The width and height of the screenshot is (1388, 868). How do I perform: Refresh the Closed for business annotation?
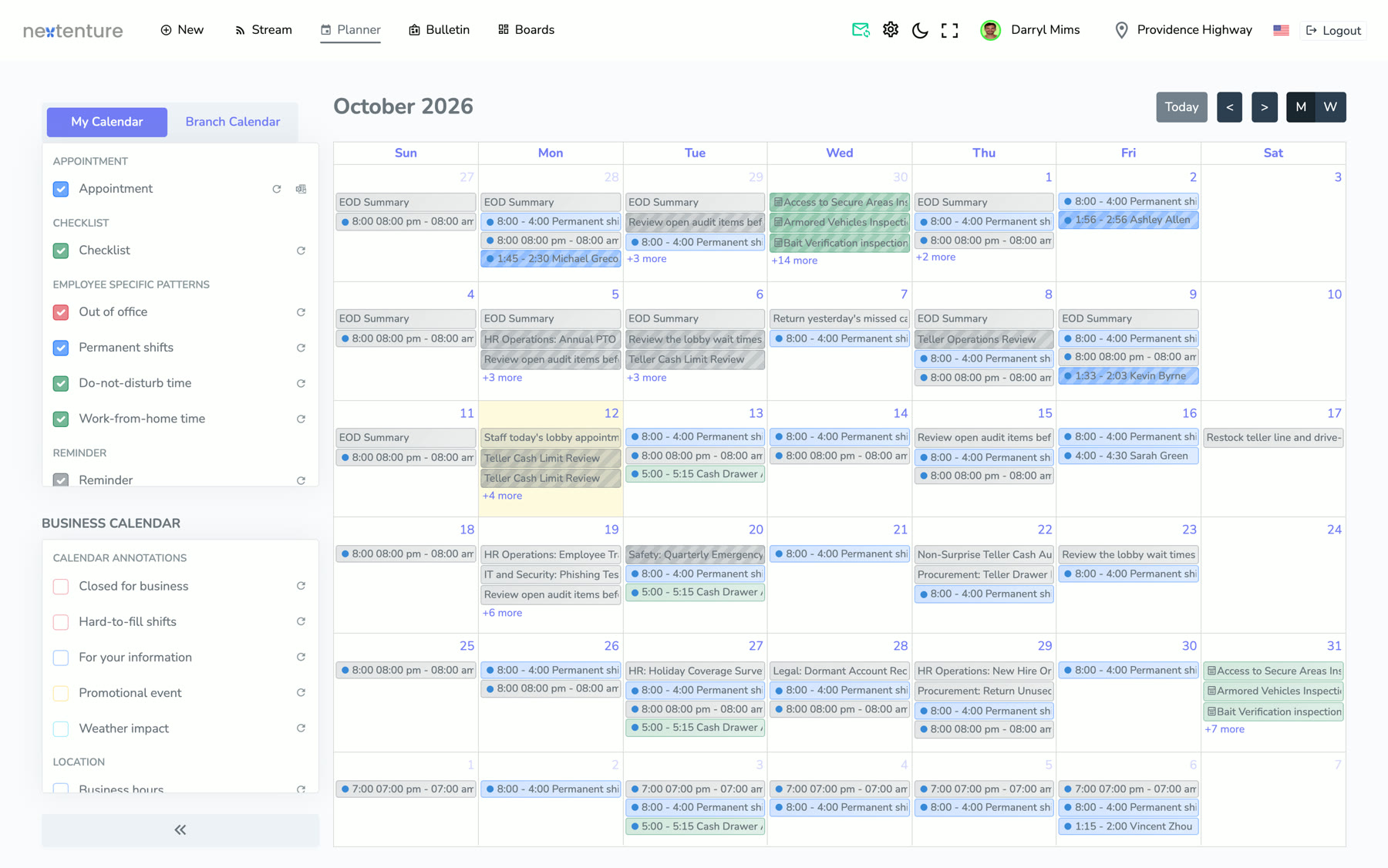click(301, 586)
